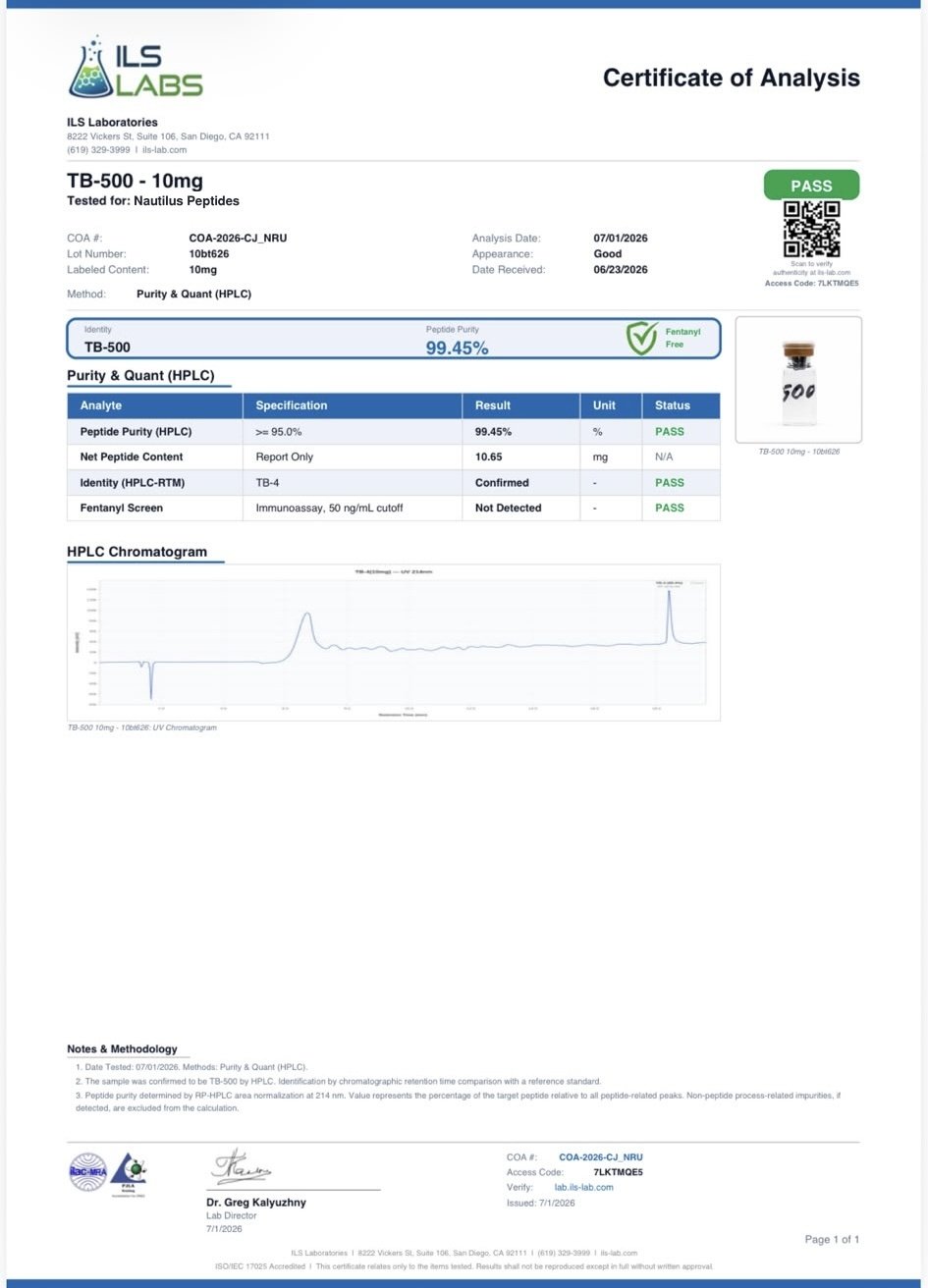This screenshot has width=928, height=1288.
Task: Click Page 1 of 1 indicator
Action: [x=832, y=1240]
